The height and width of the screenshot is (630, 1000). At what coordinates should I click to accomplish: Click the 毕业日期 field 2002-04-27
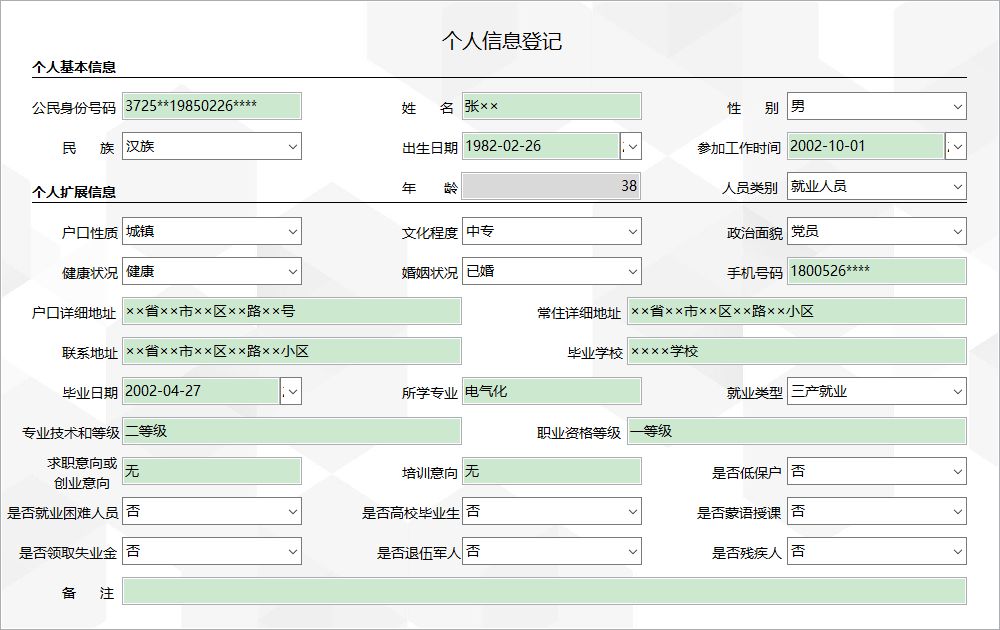200,391
